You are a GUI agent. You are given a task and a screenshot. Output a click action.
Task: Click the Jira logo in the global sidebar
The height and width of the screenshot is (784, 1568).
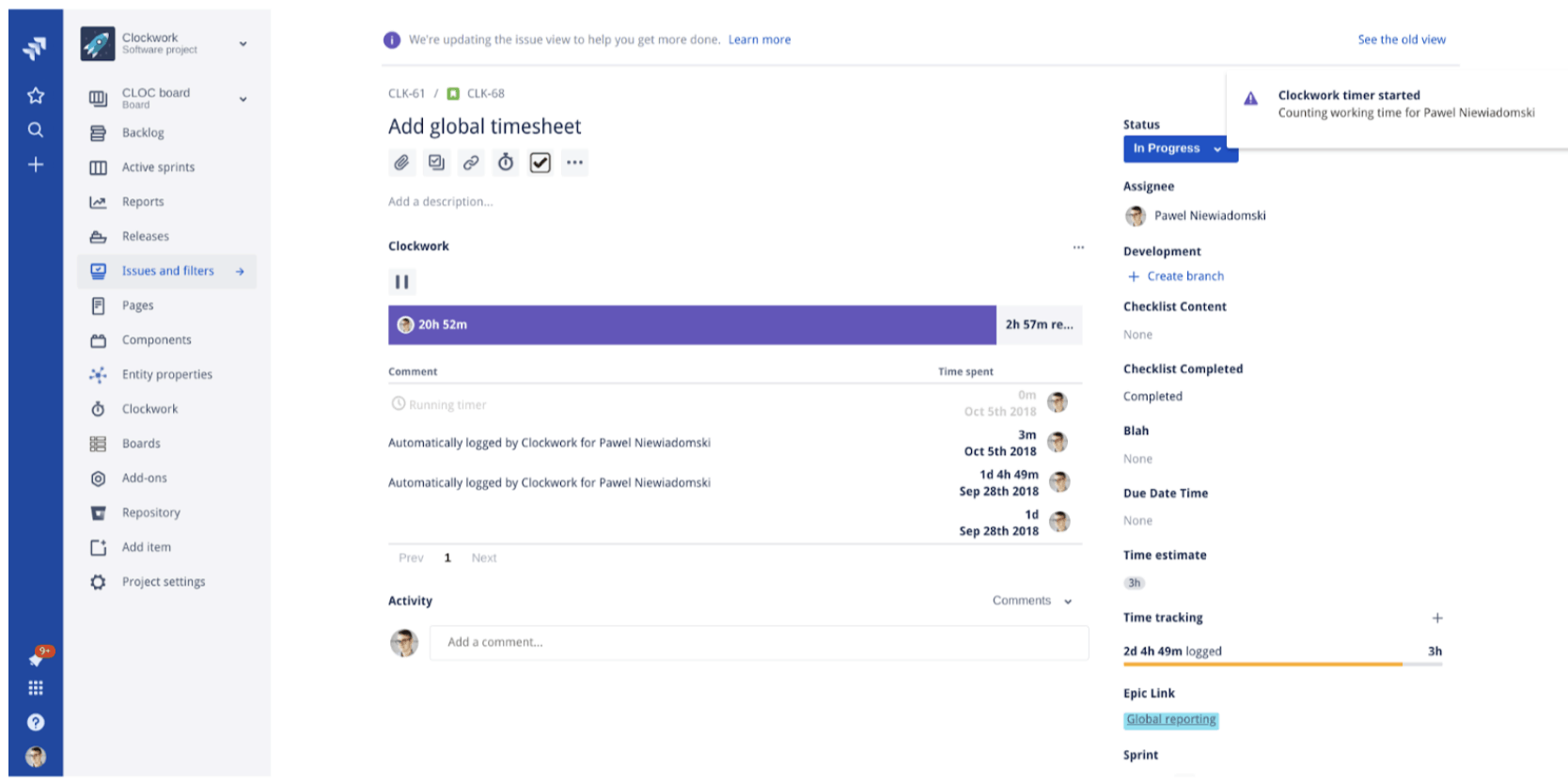point(35,48)
